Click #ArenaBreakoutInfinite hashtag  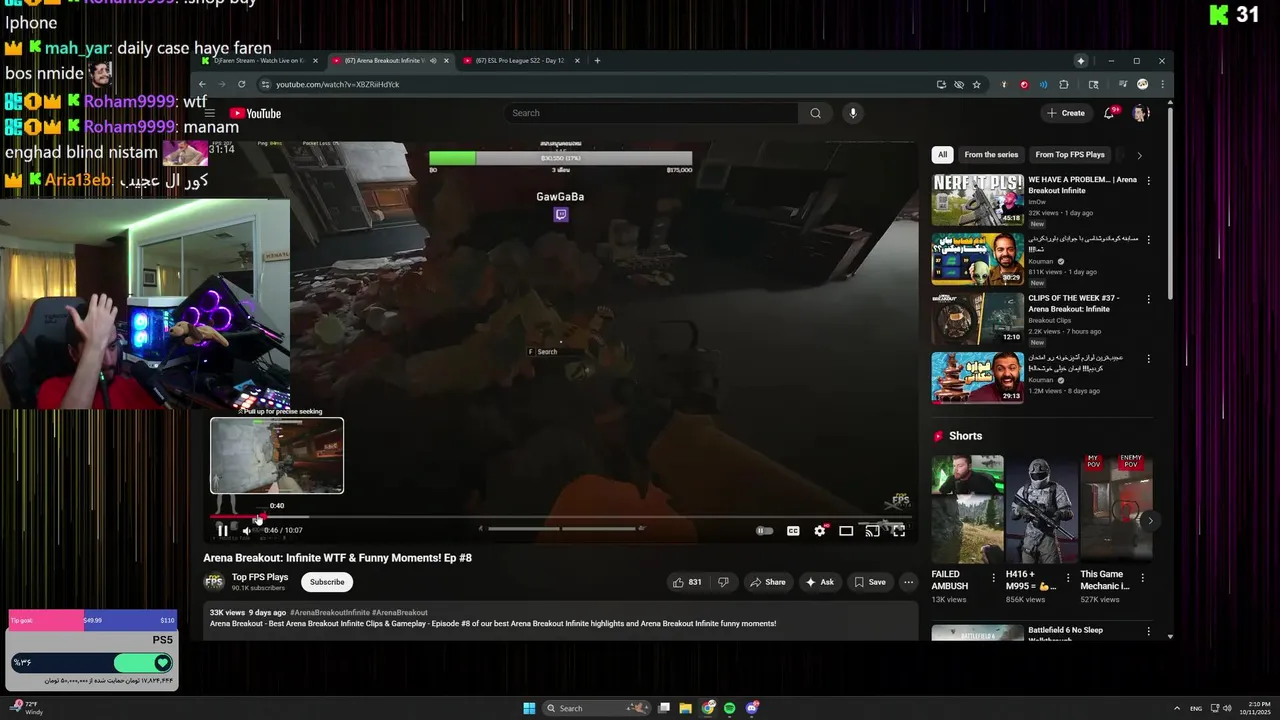330,612
